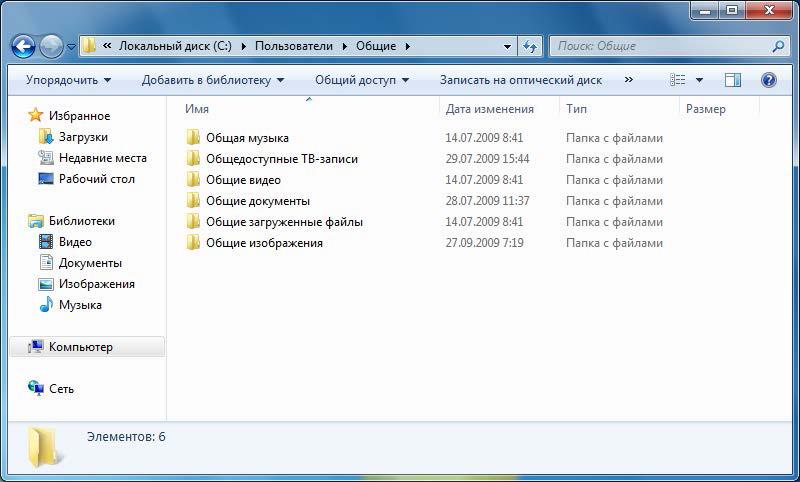Open Help with the question mark icon
The image size is (800, 482).
(768, 80)
